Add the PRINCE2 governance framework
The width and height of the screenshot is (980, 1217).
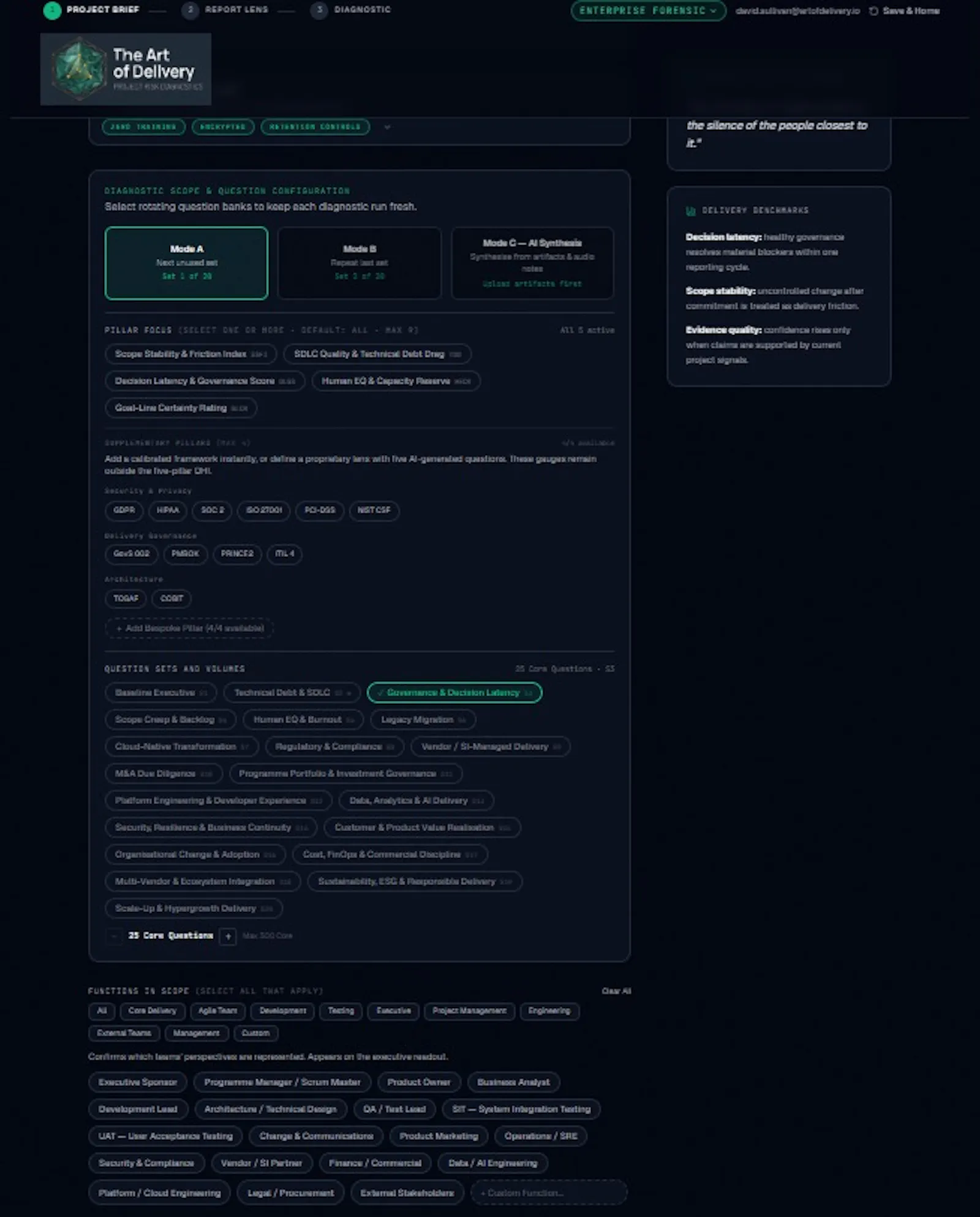point(237,554)
